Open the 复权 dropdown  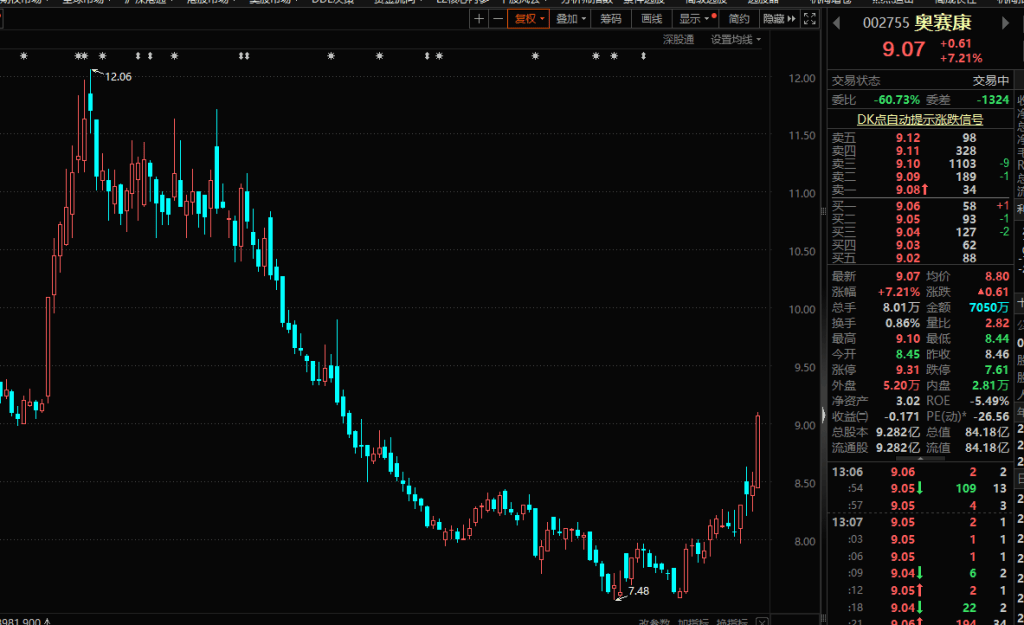coord(528,19)
